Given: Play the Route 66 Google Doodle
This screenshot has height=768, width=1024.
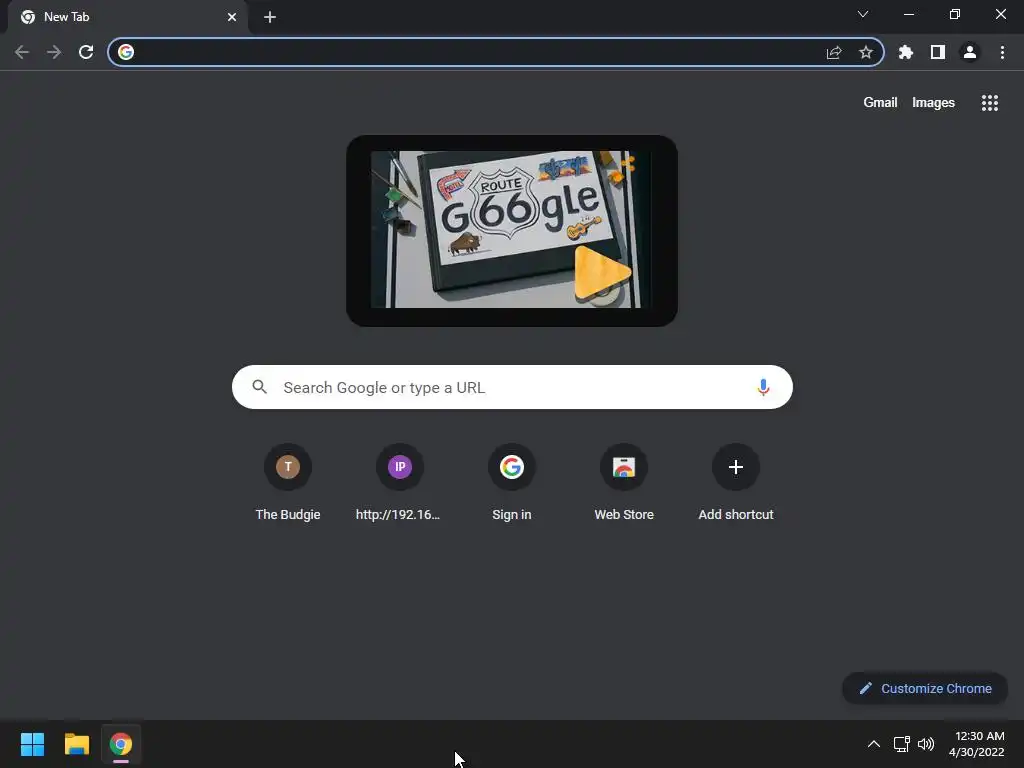Looking at the screenshot, I should tap(602, 274).
